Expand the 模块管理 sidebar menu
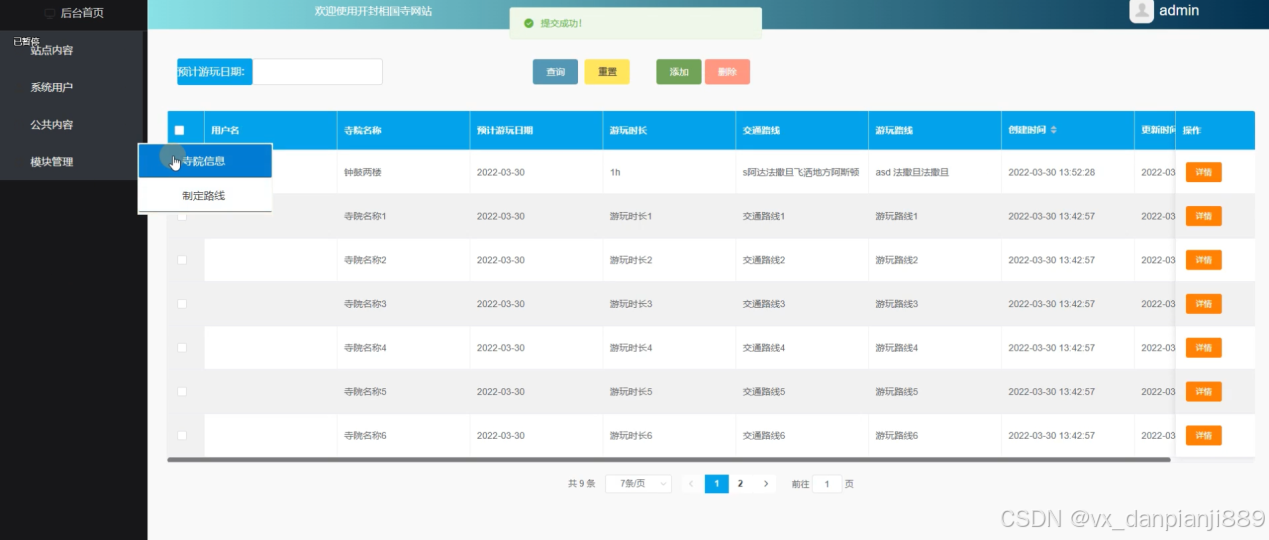The height and width of the screenshot is (540, 1269). (52, 162)
